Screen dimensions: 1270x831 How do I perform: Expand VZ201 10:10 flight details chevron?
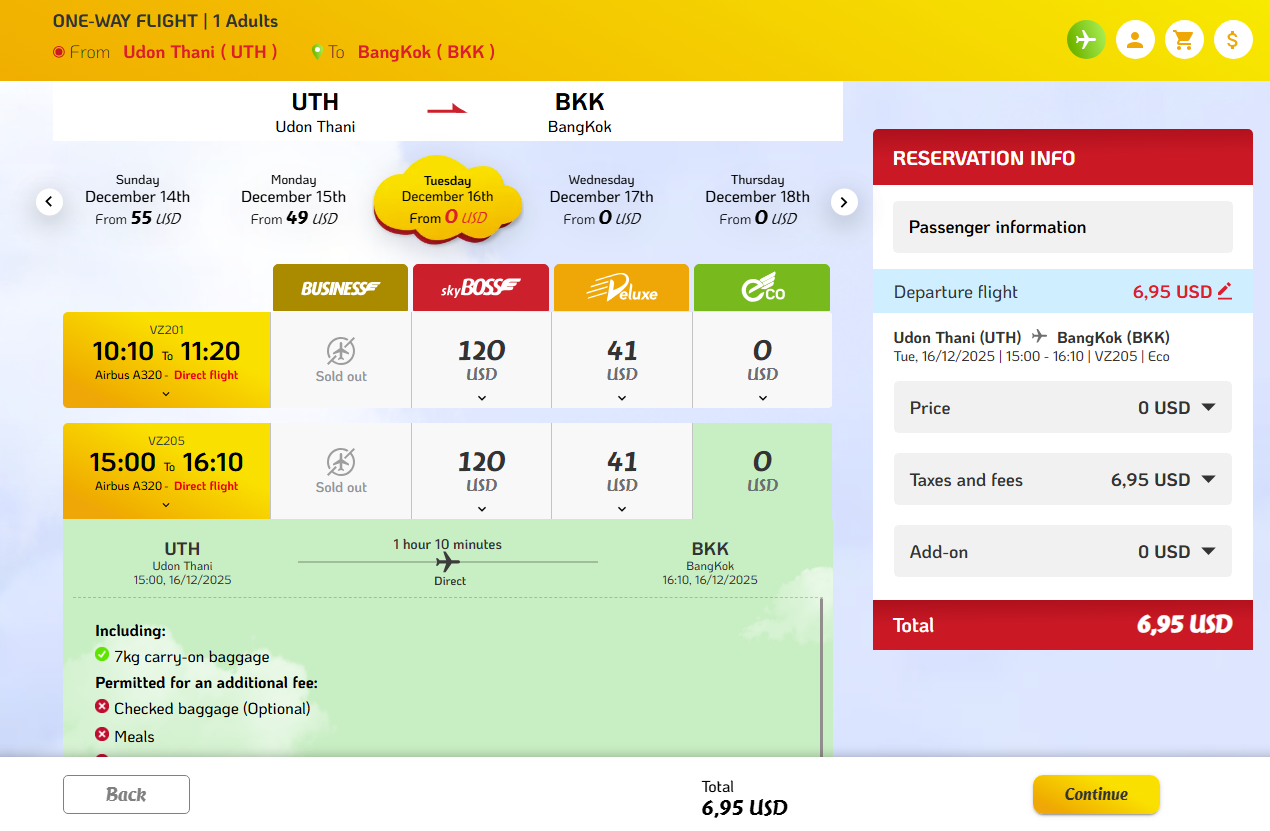166,394
